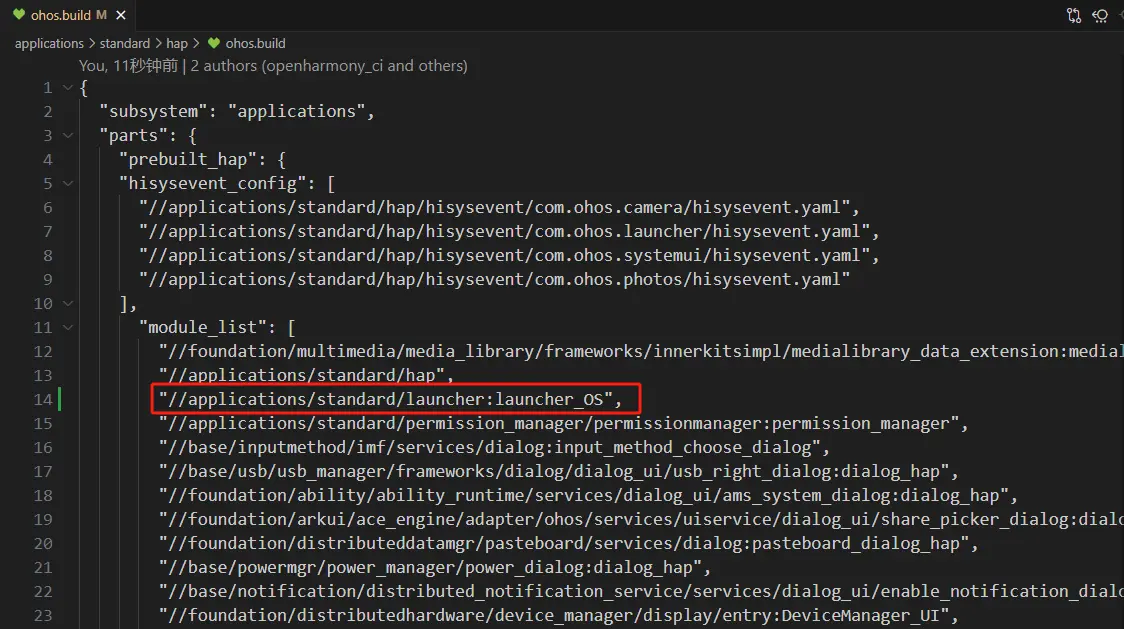This screenshot has width=1124, height=629.
Task: Collapse the "hisysevent_config" fold at line 5
Action: (68, 184)
